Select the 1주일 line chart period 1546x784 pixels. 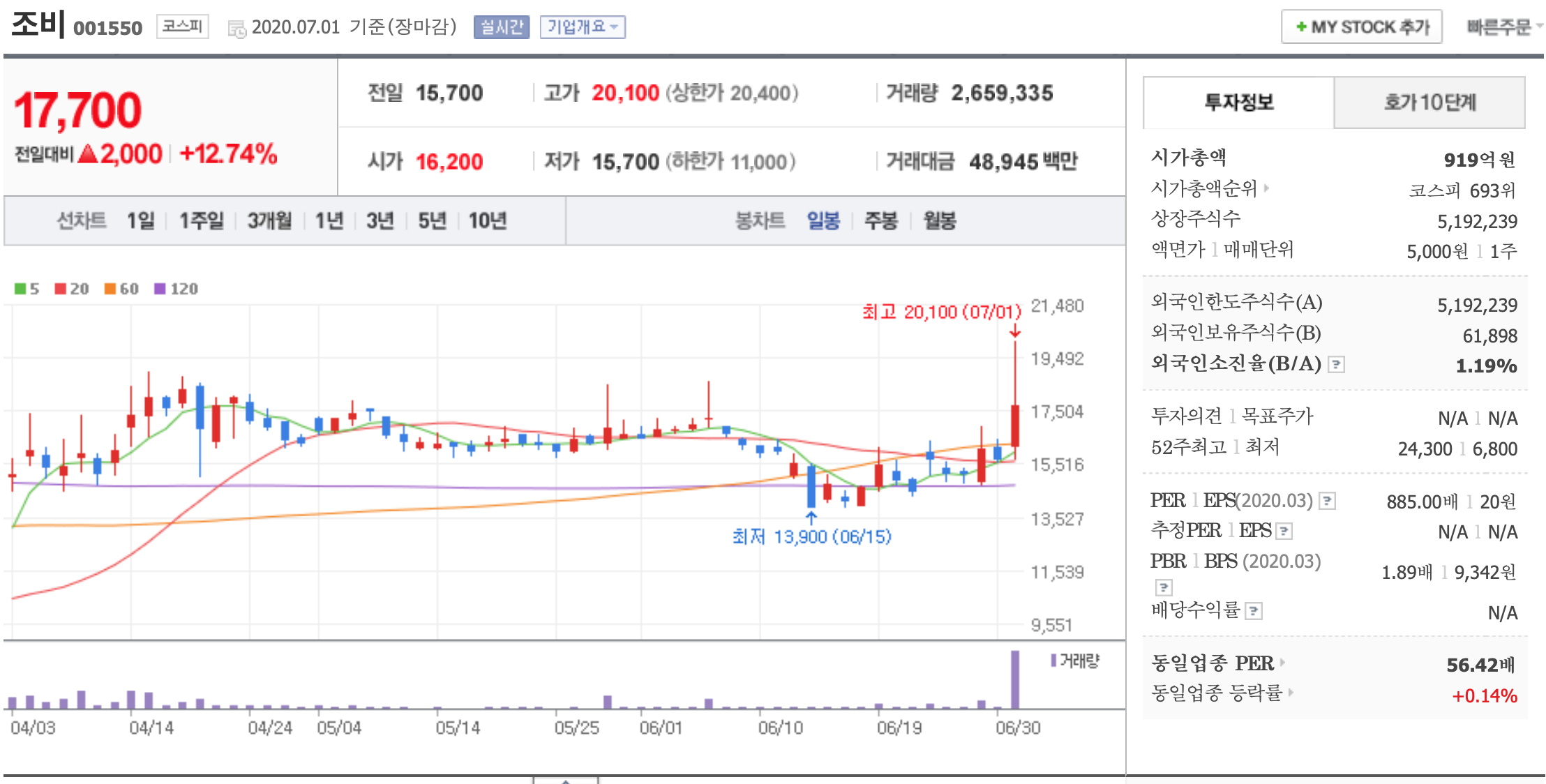(x=201, y=221)
